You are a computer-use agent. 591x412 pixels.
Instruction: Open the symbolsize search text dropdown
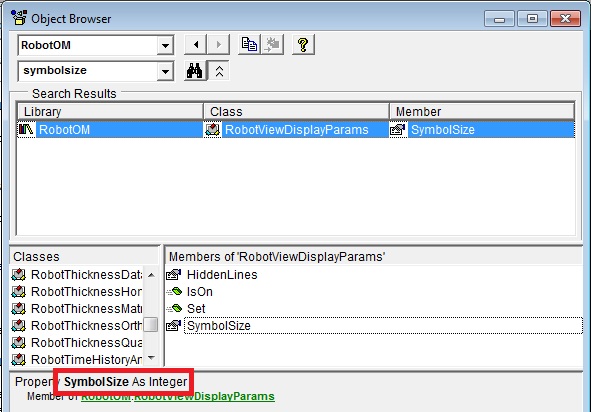165,71
